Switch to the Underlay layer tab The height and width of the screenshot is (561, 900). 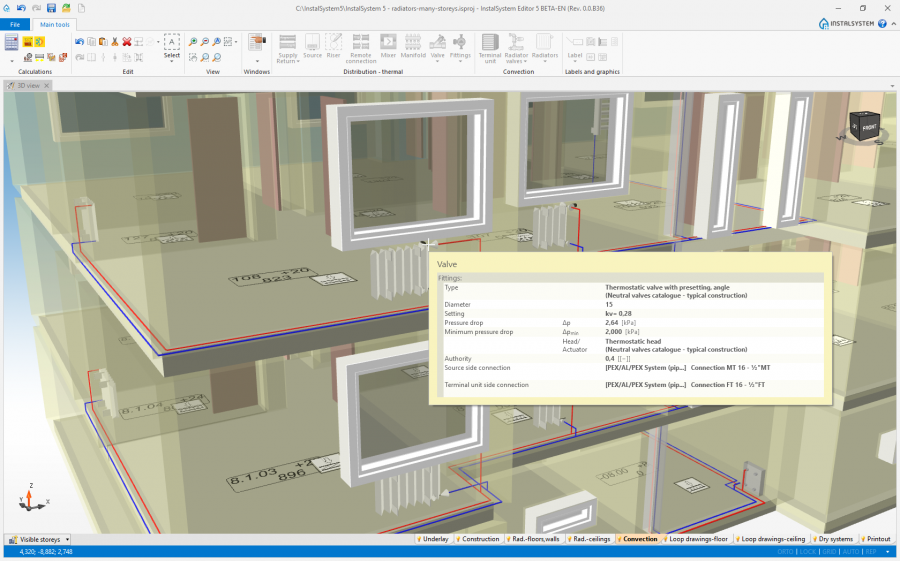click(433, 539)
